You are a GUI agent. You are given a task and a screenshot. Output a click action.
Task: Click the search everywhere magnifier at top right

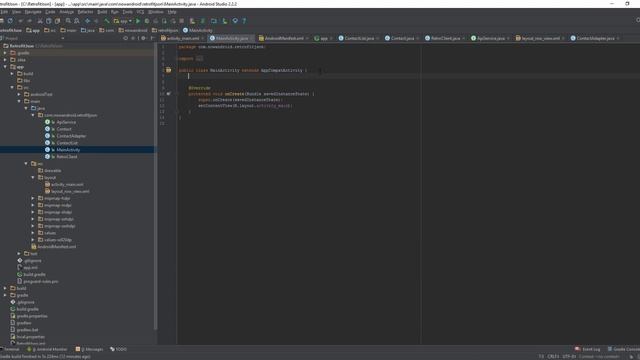638,20
